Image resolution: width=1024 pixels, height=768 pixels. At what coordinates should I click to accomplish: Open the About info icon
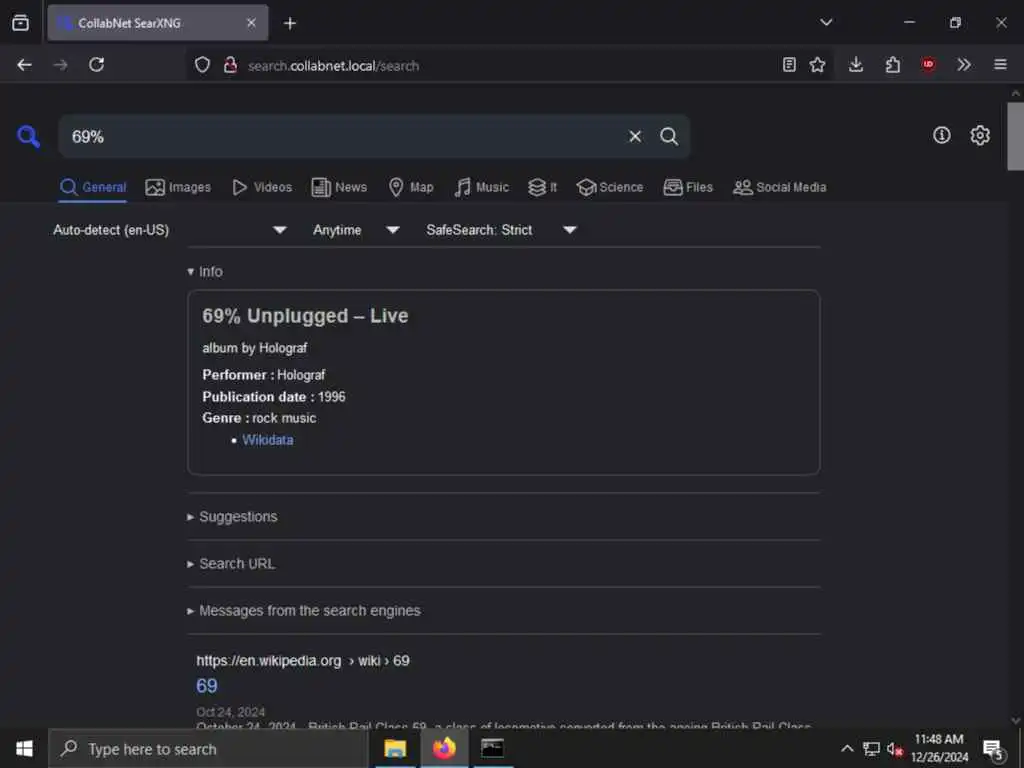(x=941, y=135)
